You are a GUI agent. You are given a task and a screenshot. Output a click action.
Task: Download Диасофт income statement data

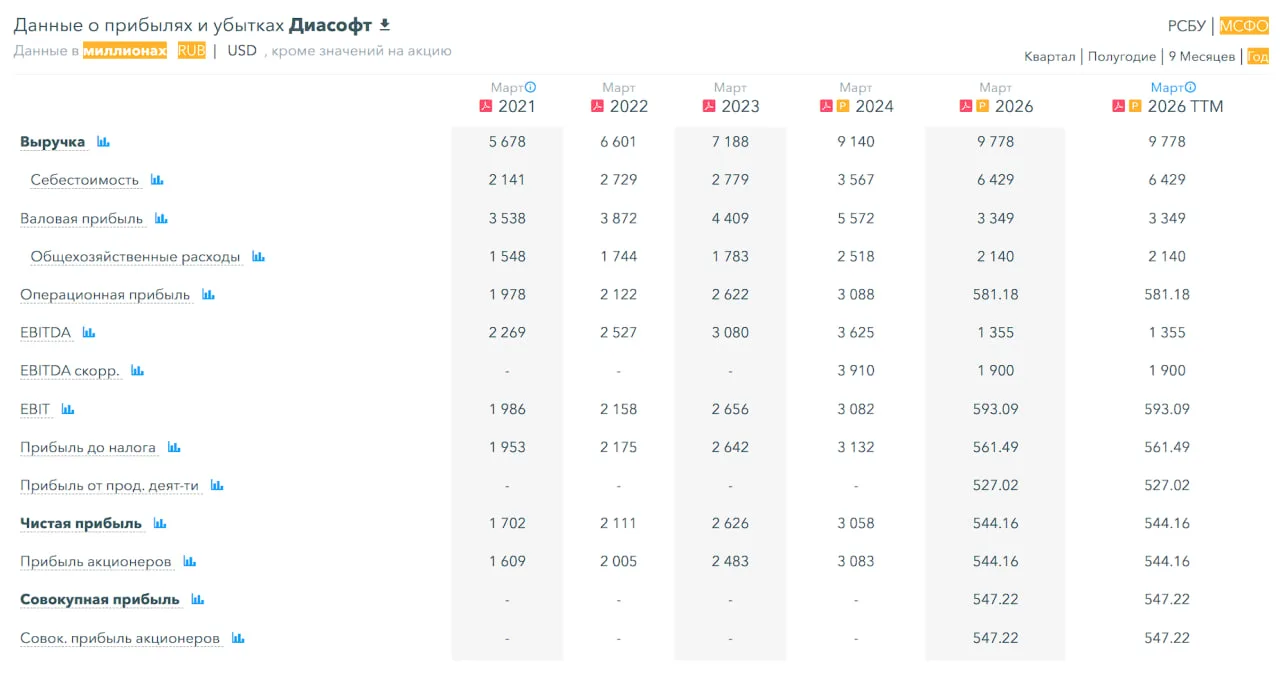(385, 25)
